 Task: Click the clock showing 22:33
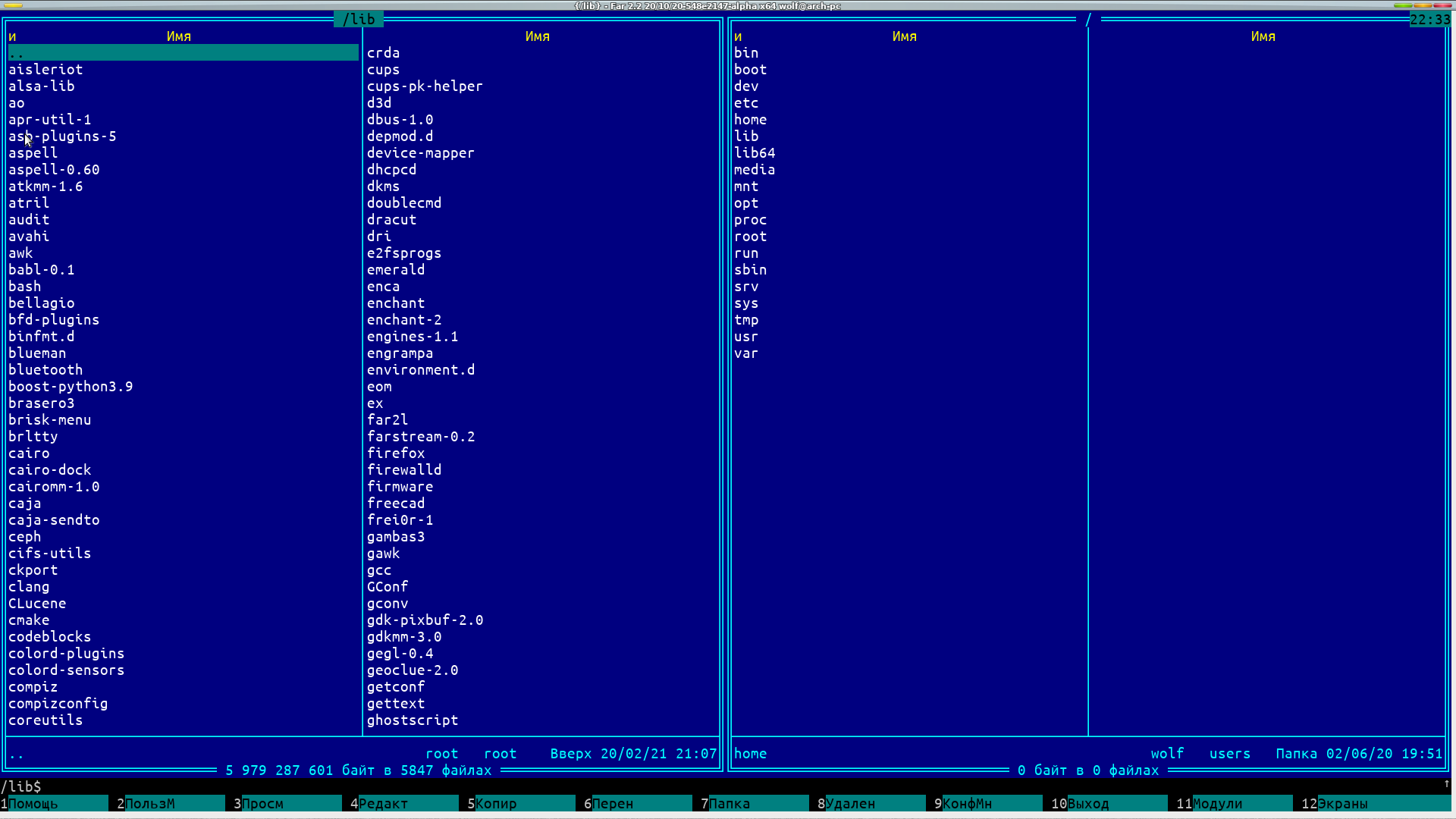coord(1429,20)
